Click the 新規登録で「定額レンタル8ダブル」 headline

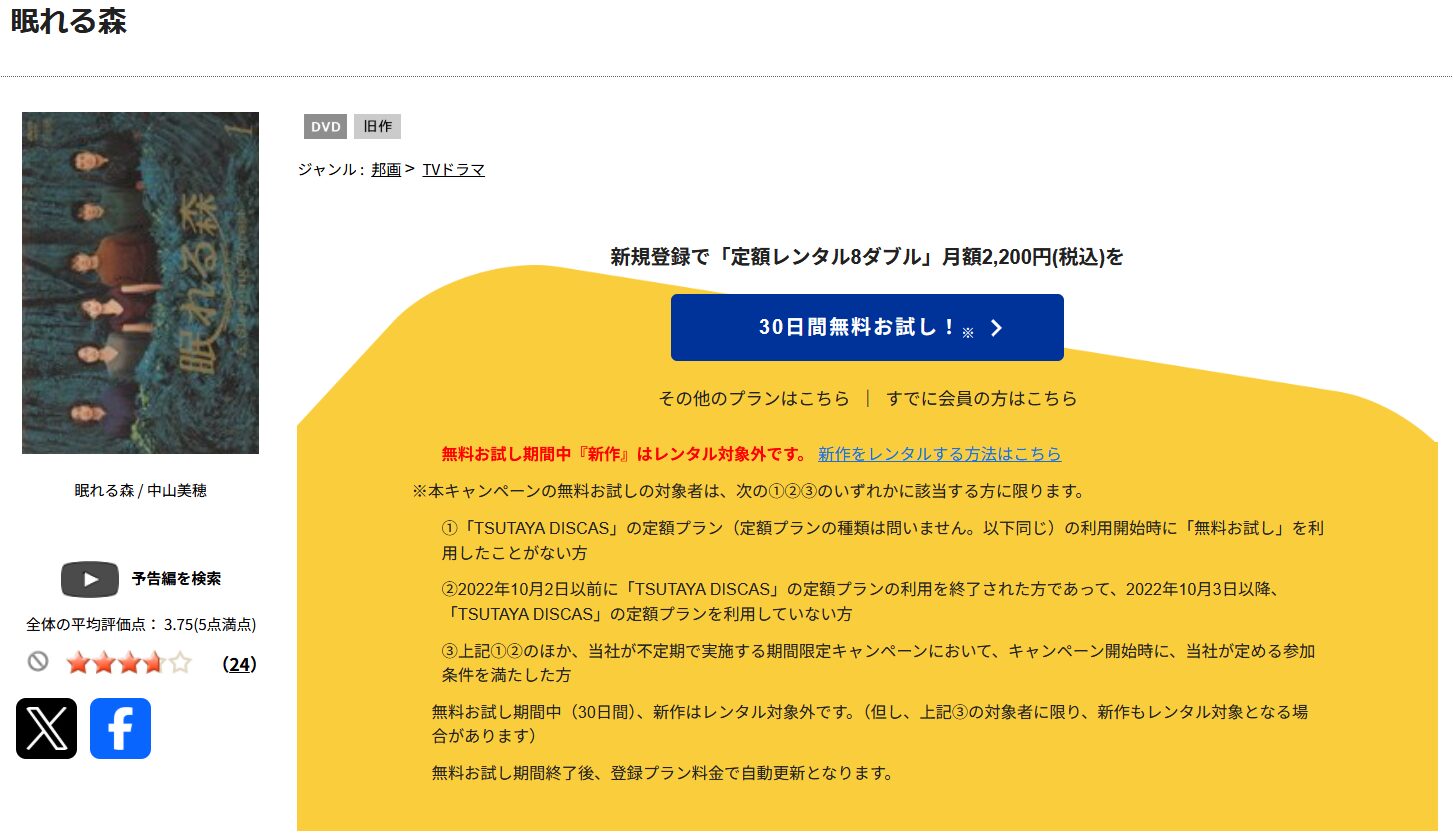(x=867, y=257)
